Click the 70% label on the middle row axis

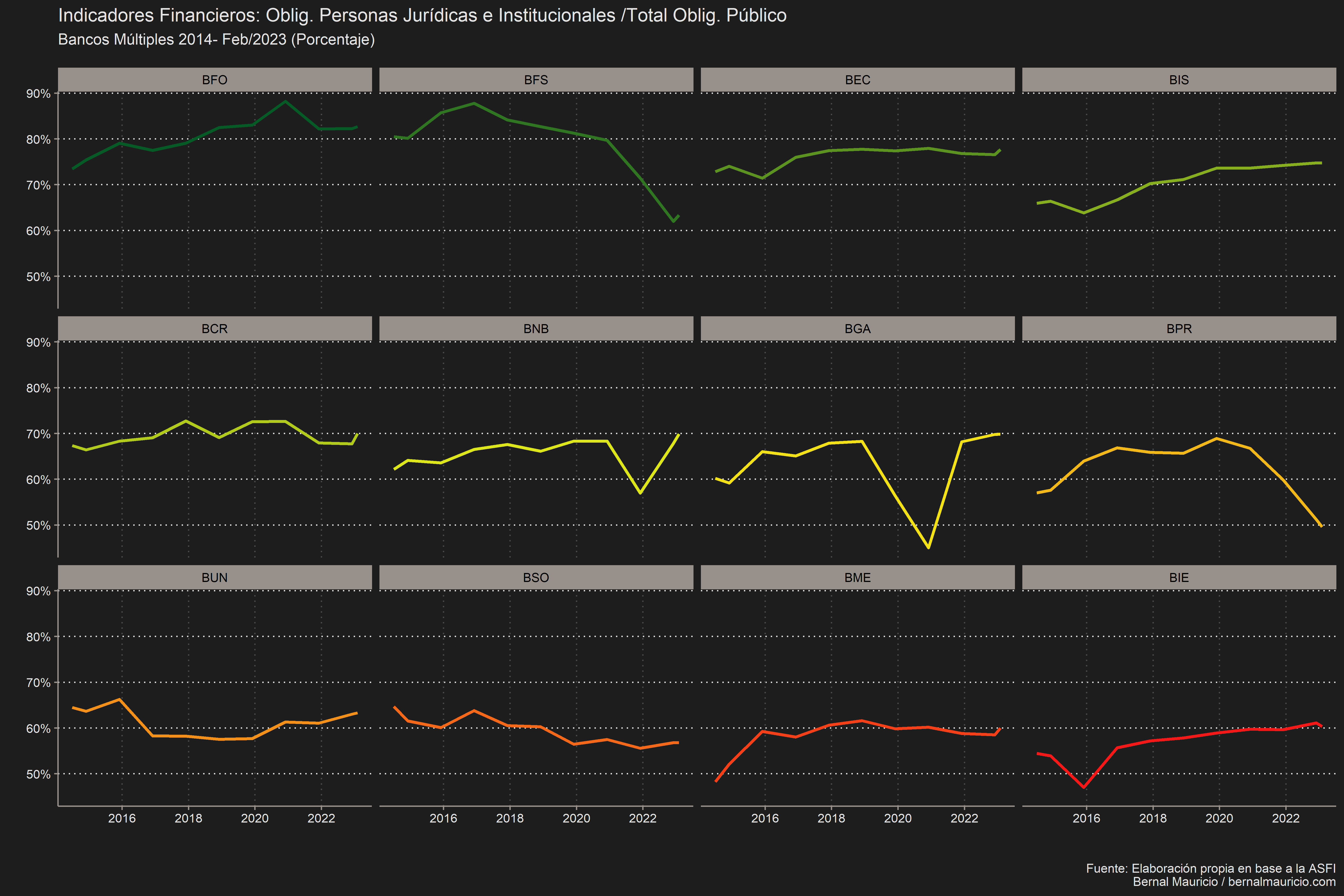(38, 434)
